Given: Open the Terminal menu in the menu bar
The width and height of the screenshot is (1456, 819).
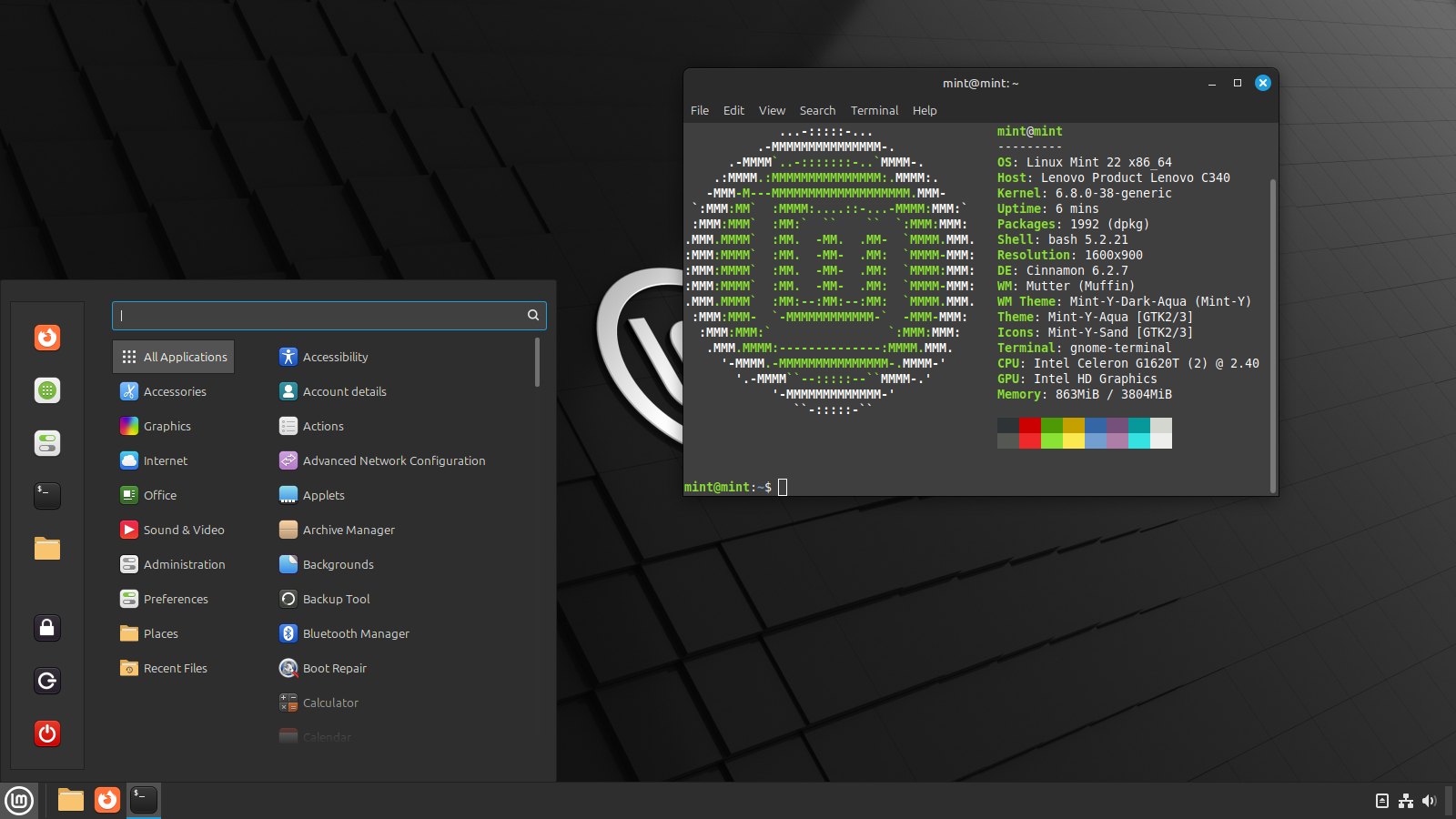Looking at the screenshot, I should [875, 110].
